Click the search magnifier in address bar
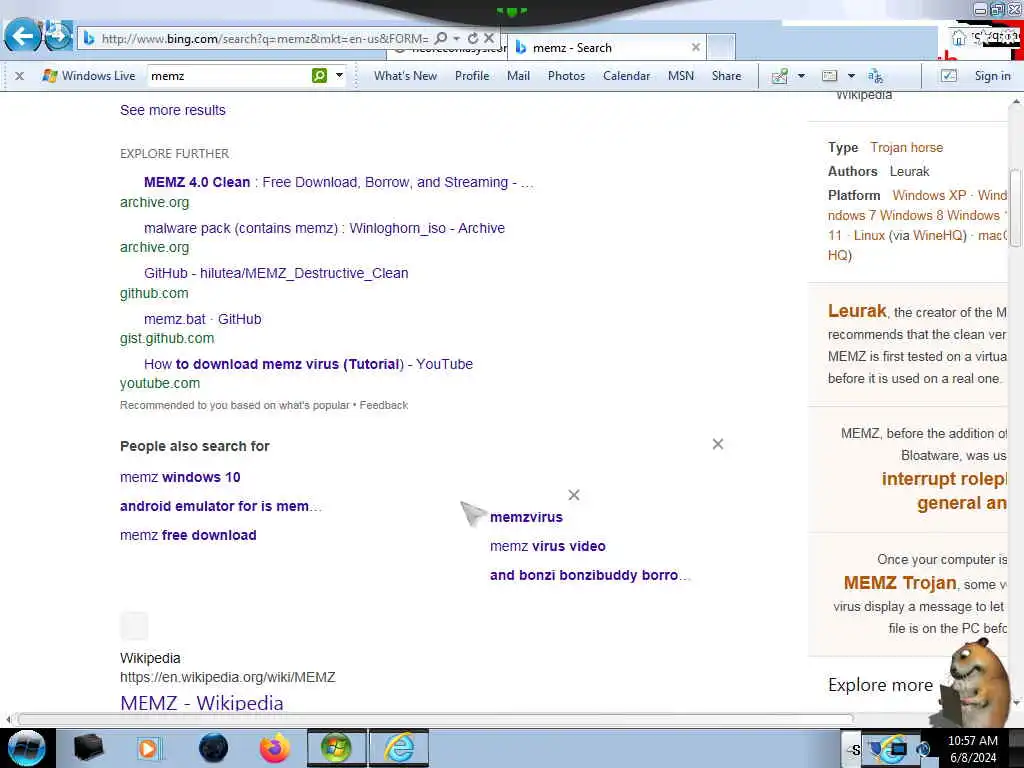 click(x=441, y=39)
